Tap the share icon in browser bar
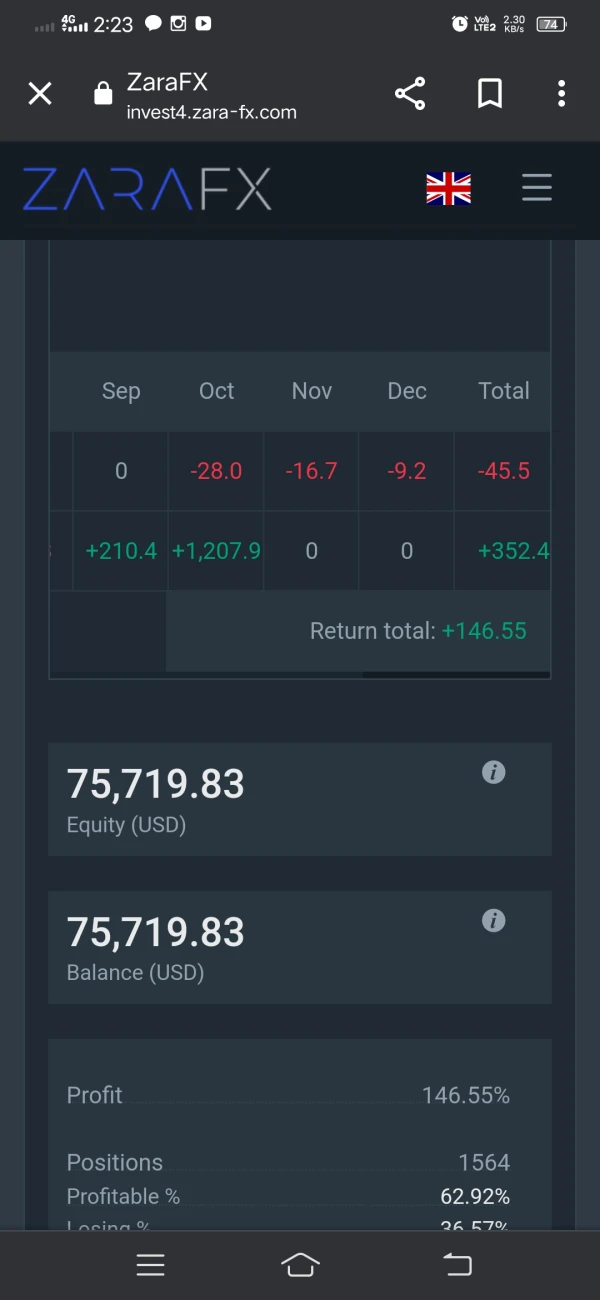The height and width of the screenshot is (1300, 600). click(410, 94)
